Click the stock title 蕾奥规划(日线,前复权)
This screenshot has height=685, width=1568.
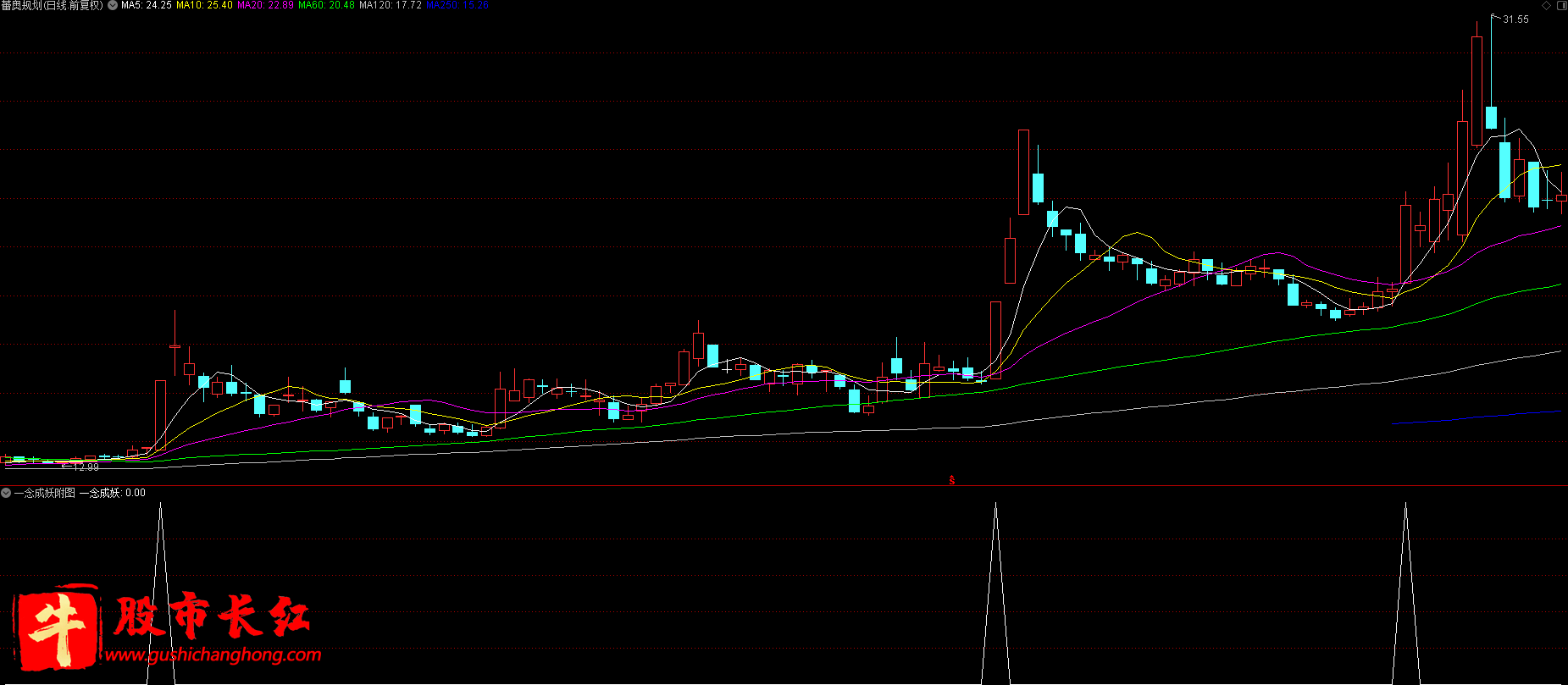[52, 5]
